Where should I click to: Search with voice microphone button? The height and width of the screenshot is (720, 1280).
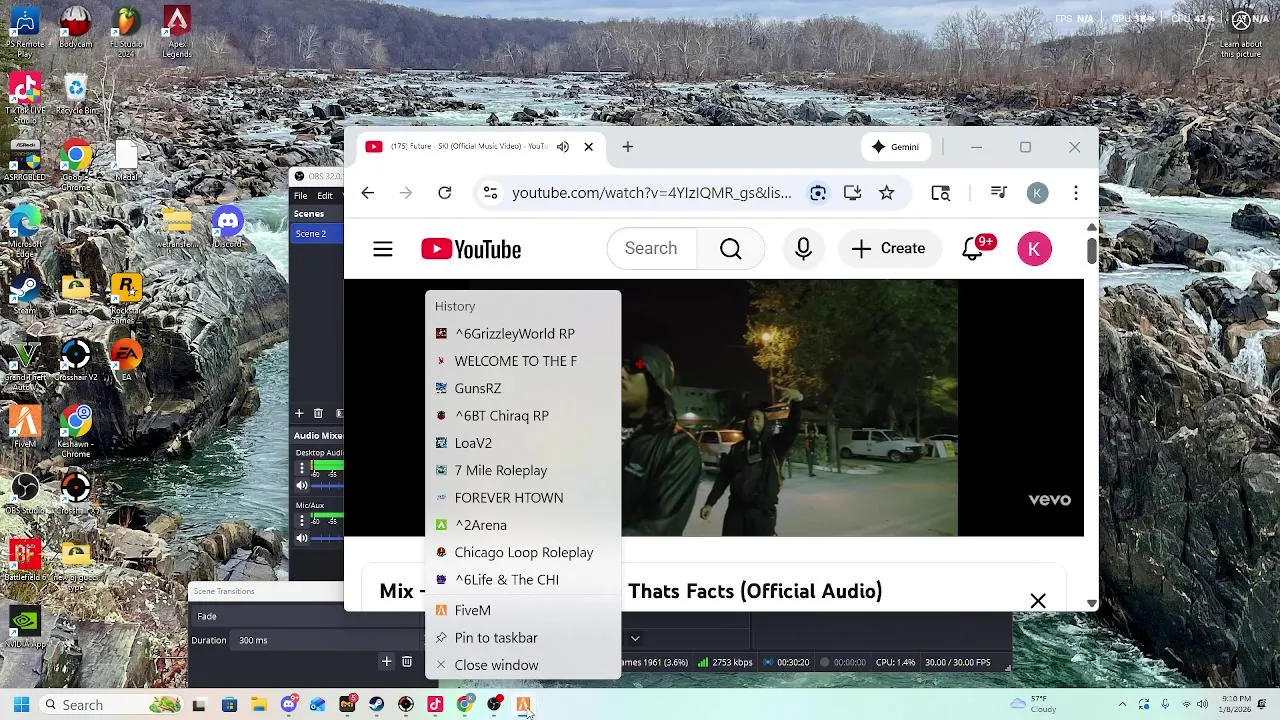[803, 249]
